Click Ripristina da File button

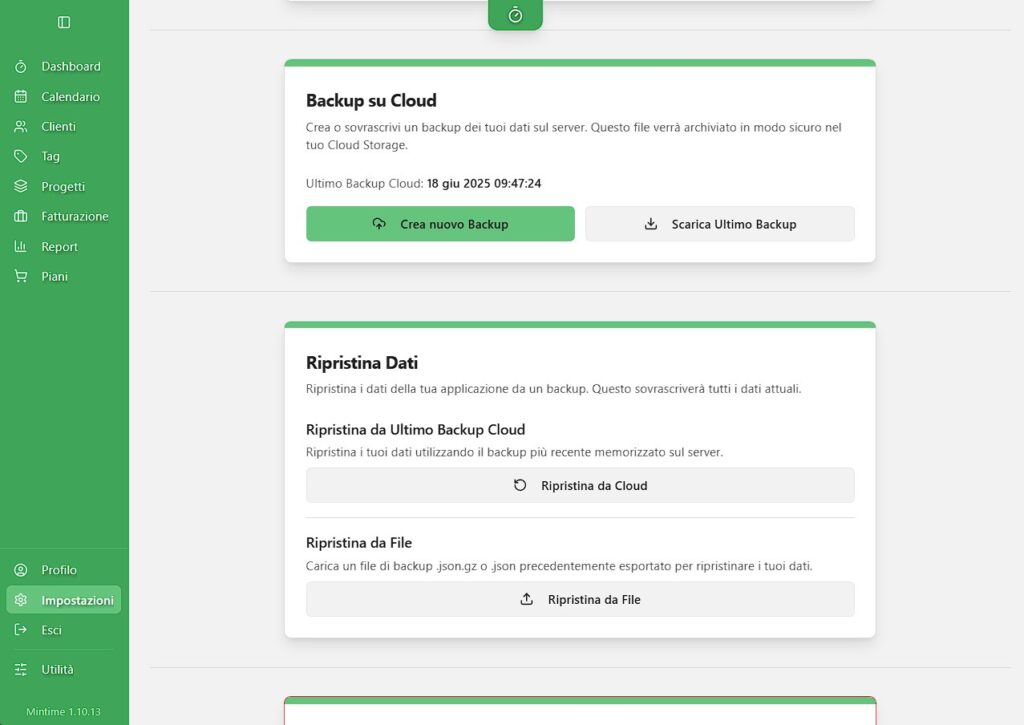(x=580, y=599)
